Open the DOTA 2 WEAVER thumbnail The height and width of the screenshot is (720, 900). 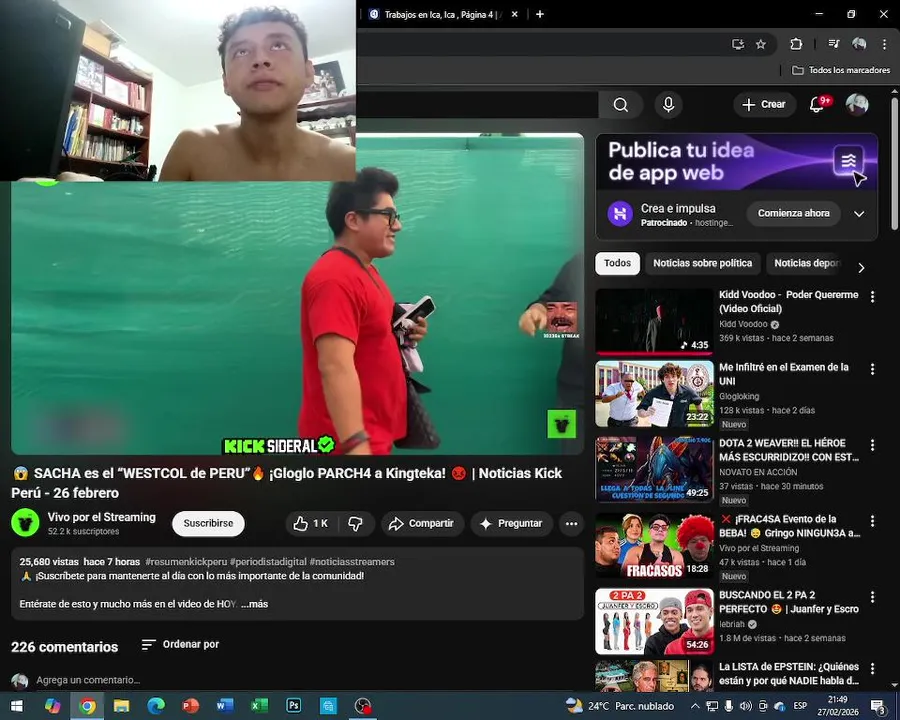tap(654, 469)
